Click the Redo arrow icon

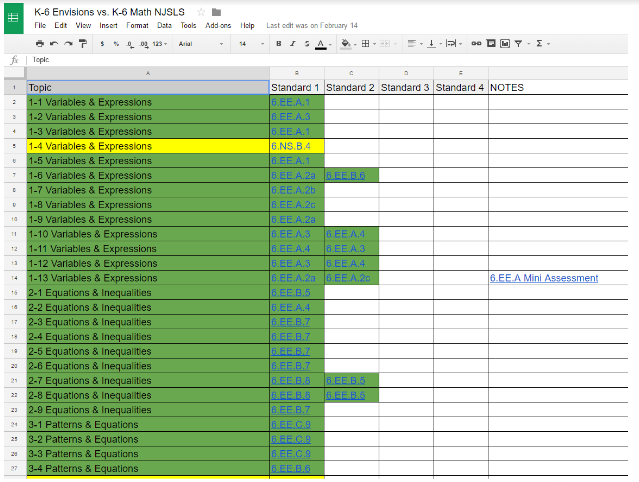67,44
